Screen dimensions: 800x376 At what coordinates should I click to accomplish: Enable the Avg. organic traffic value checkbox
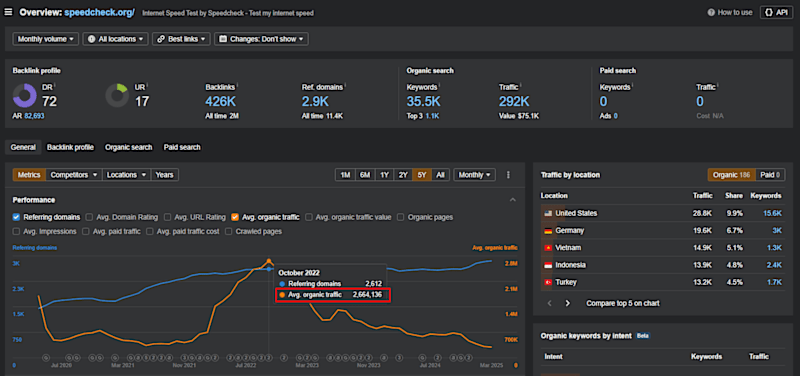point(309,217)
